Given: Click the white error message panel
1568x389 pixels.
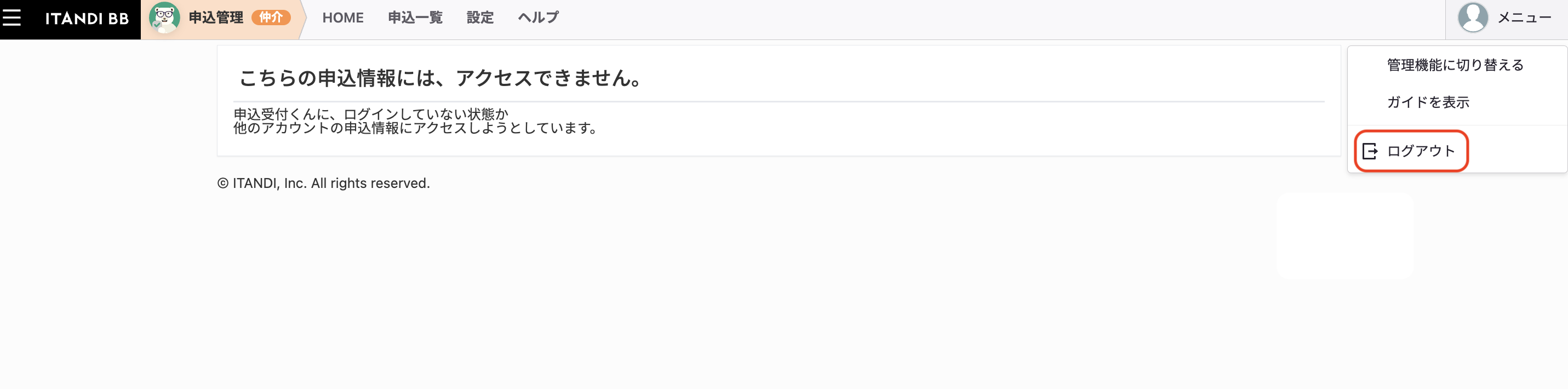Looking at the screenshot, I should coord(779,101).
